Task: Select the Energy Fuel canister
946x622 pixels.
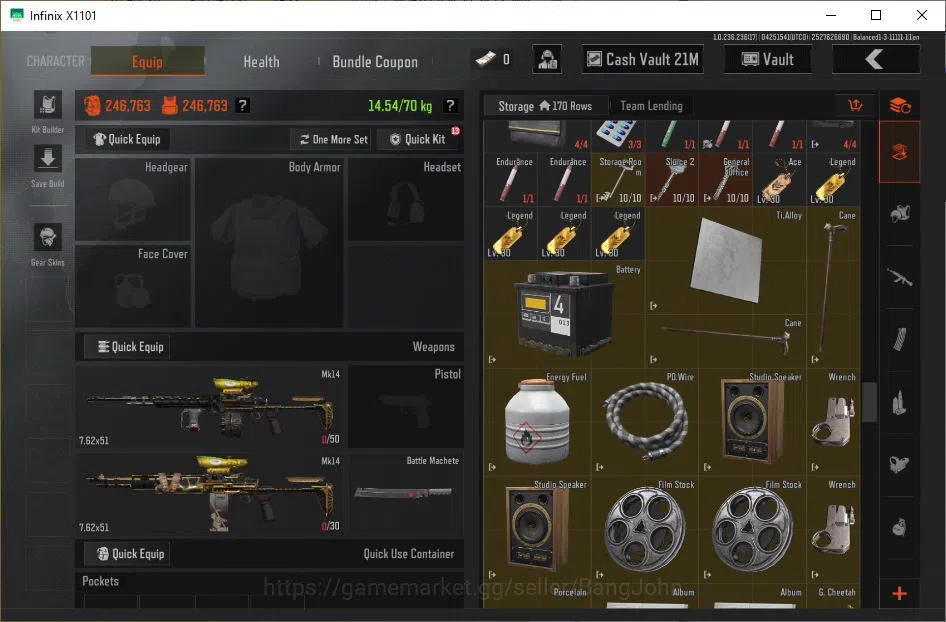Action: (538, 421)
